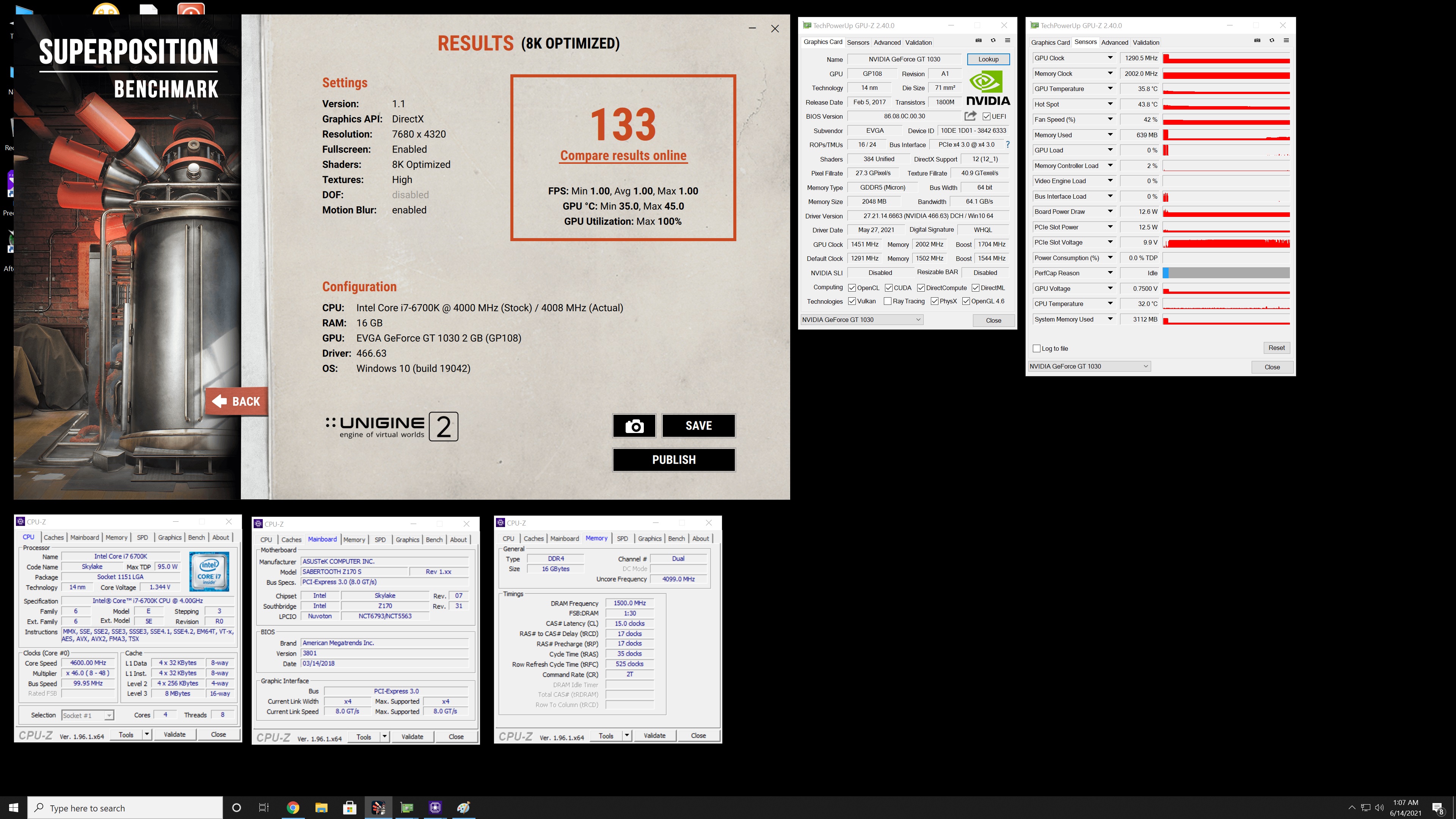Click the screenshot camera icon in GPU-Z Graphics Card window

pyautogui.click(x=978, y=41)
